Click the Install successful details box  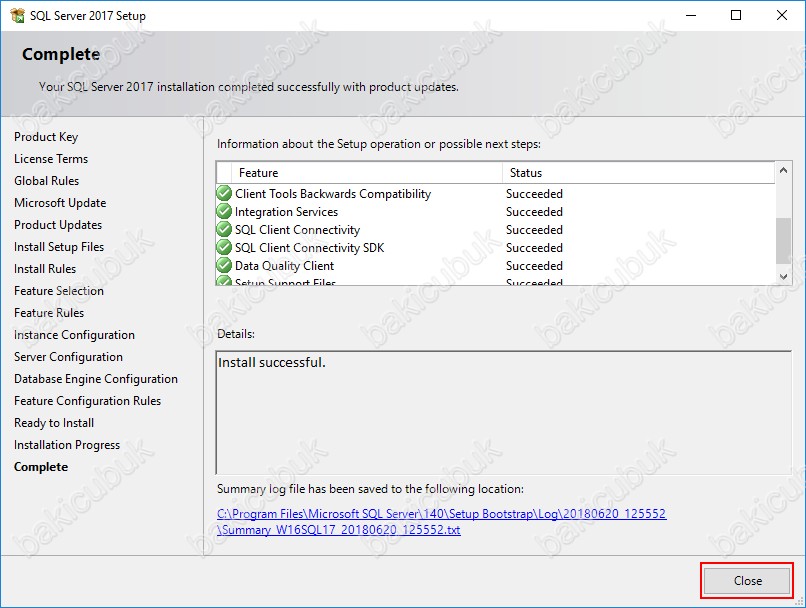(503, 412)
